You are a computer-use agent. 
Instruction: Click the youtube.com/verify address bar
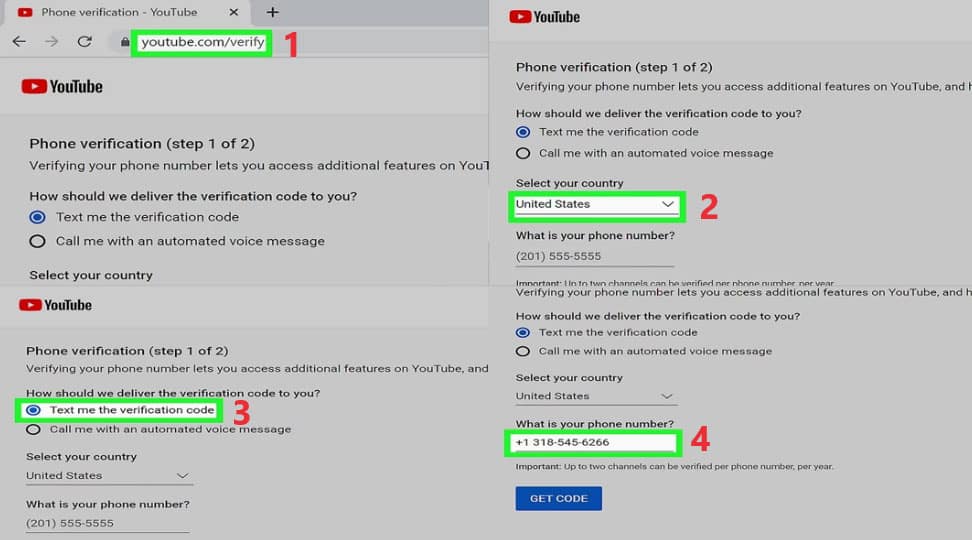[x=202, y=42]
